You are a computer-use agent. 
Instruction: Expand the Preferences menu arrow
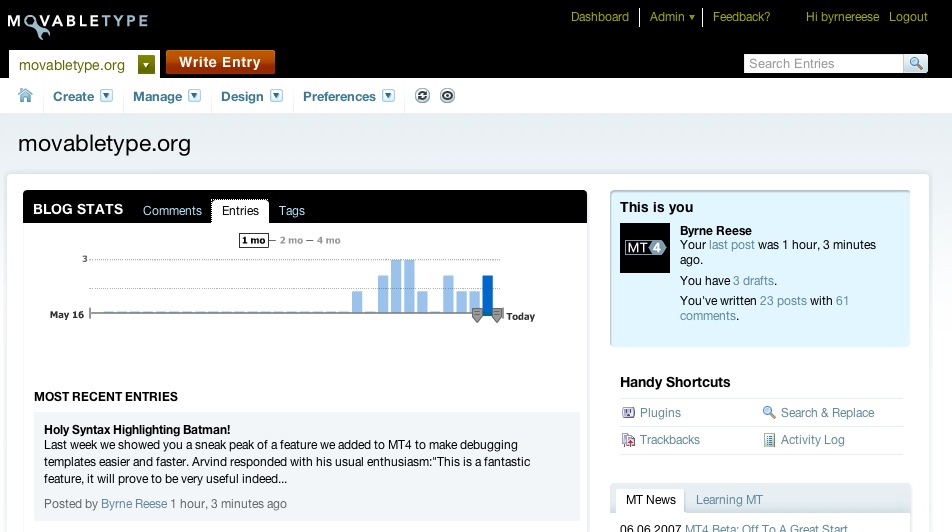pos(388,96)
